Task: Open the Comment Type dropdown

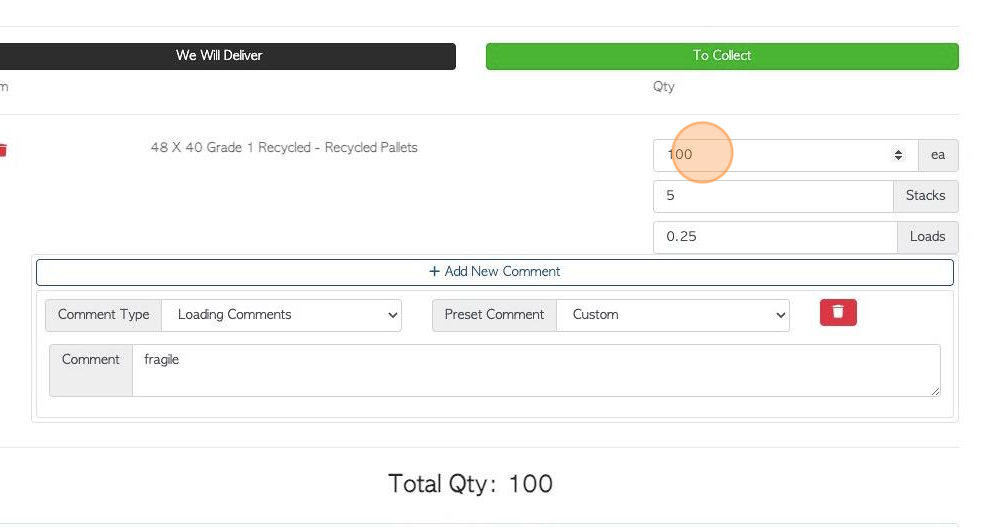Action: click(281, 315)
